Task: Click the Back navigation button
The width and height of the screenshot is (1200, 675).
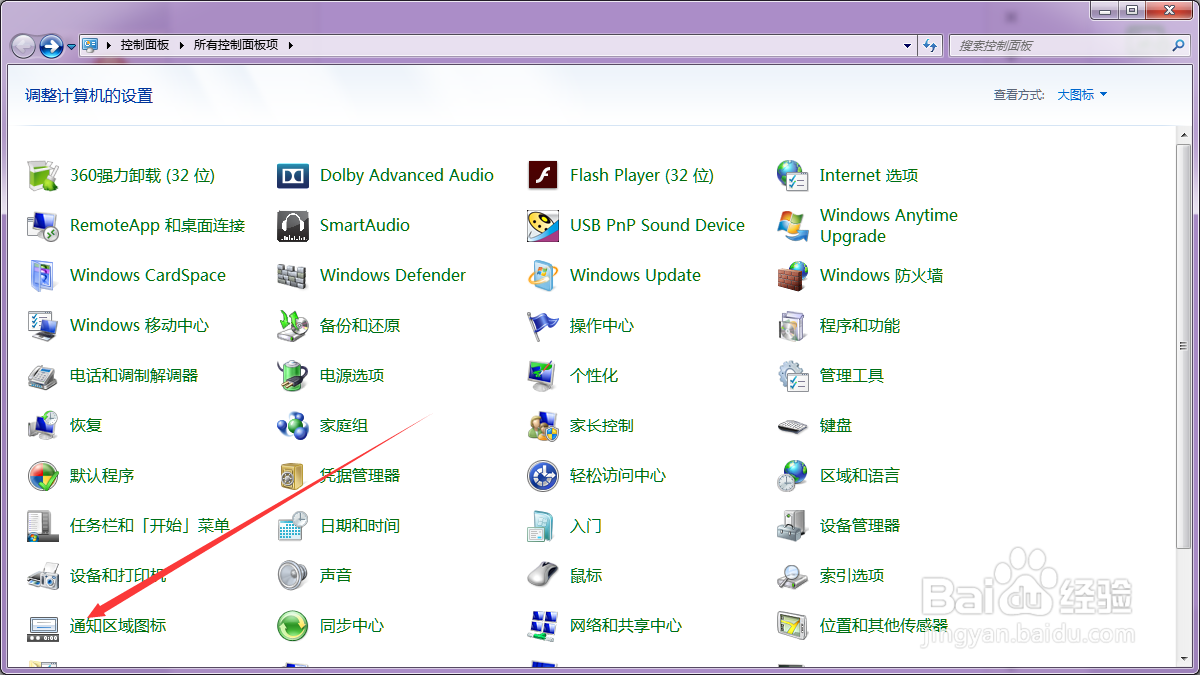Action: (21, 45)
